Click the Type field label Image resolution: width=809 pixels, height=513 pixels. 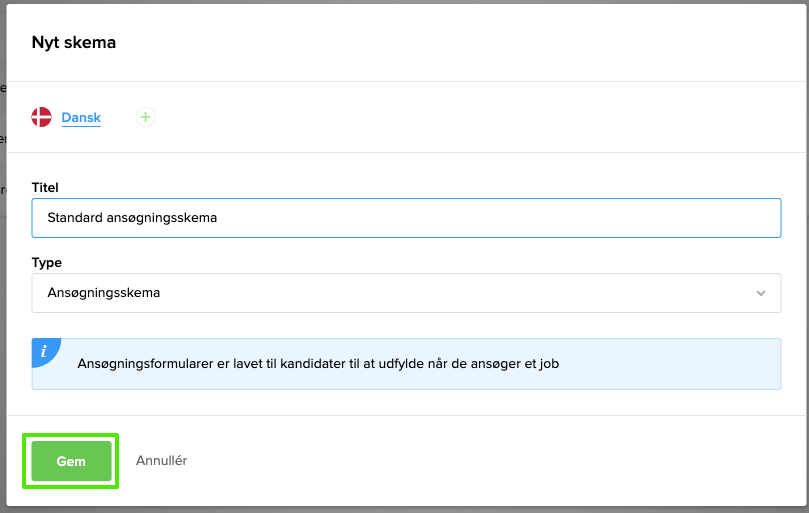pyautogui.click(x=47, y=263)
